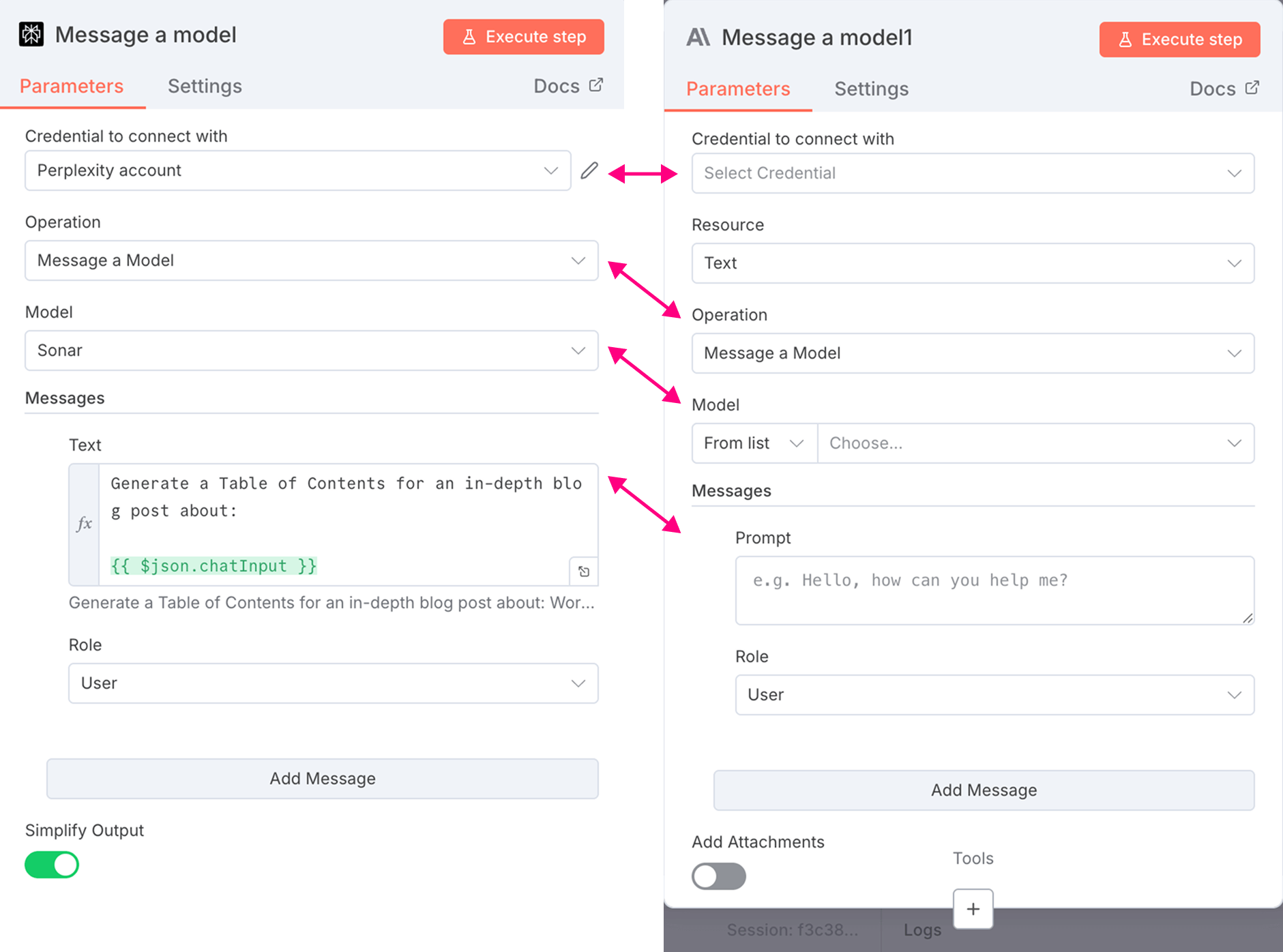The width and height of the screenshot is (1283, 952).
Task: Open expression editor icon in Text field
Action: point(584,571)
